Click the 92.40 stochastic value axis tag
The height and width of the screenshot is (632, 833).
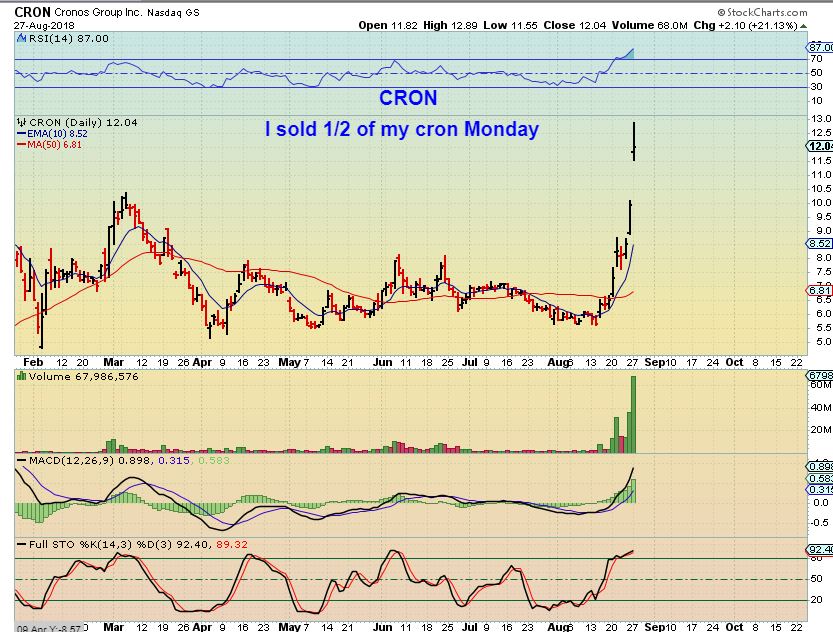pyautogui.click(x=819, y=549)
